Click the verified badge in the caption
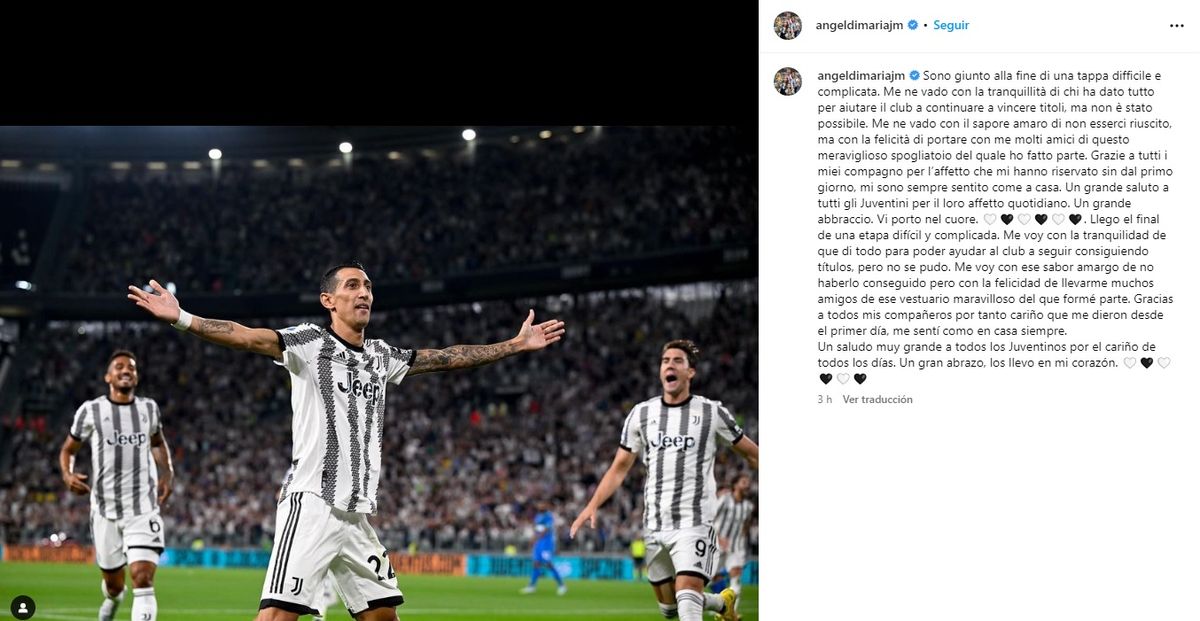Image resolution: width=1200 pixels, height=621 pixels. (913, 75)
